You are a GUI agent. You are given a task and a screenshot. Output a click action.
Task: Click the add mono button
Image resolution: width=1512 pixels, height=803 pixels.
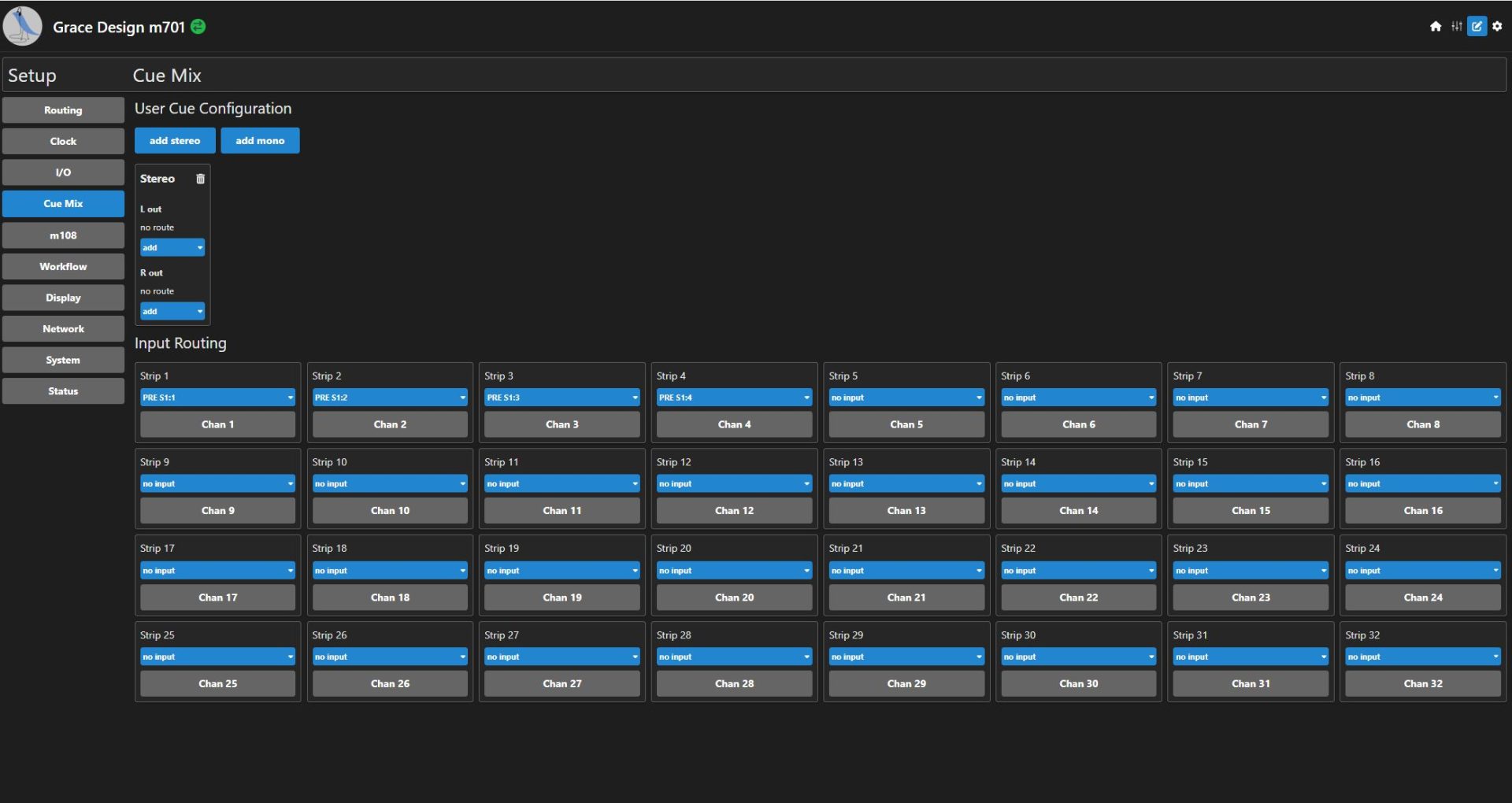click(x=260, y=141)
